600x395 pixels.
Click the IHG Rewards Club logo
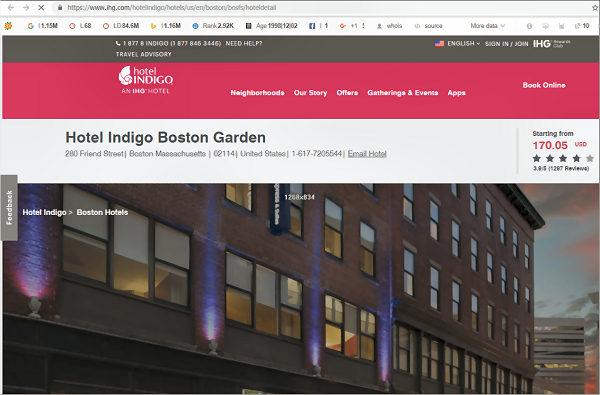point(551,44)
